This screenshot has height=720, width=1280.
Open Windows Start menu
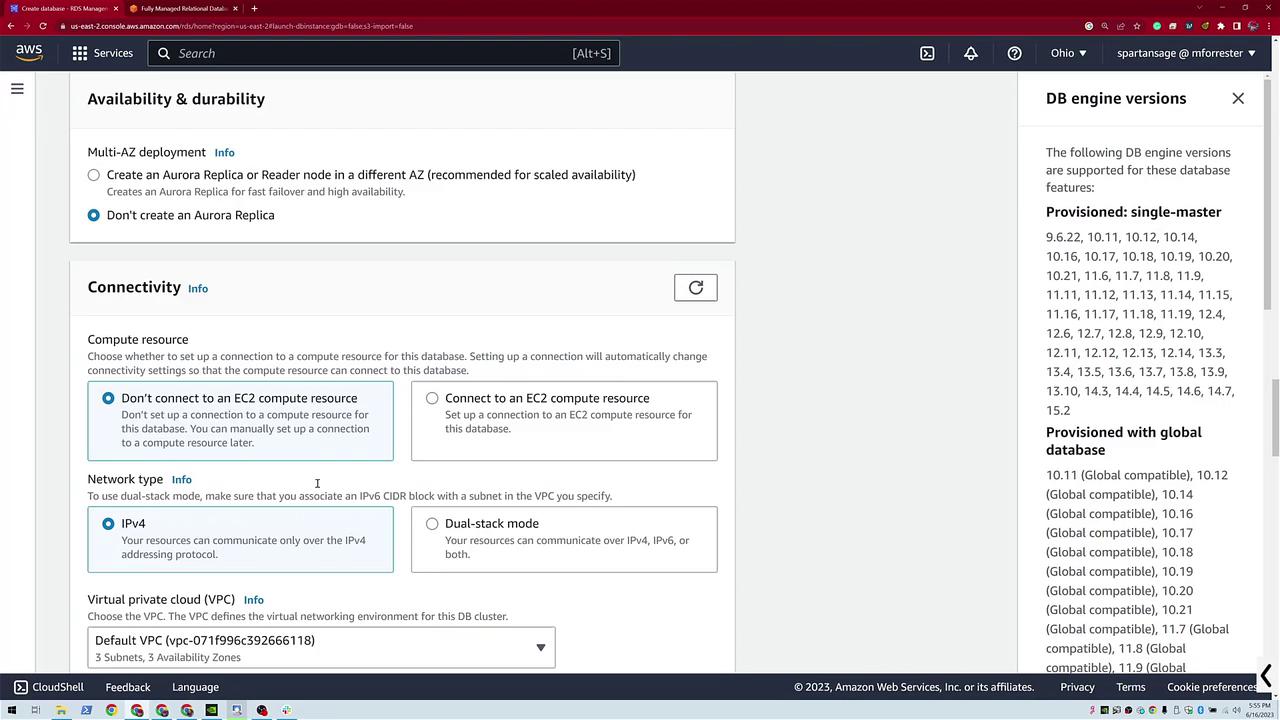pos(12,710)
